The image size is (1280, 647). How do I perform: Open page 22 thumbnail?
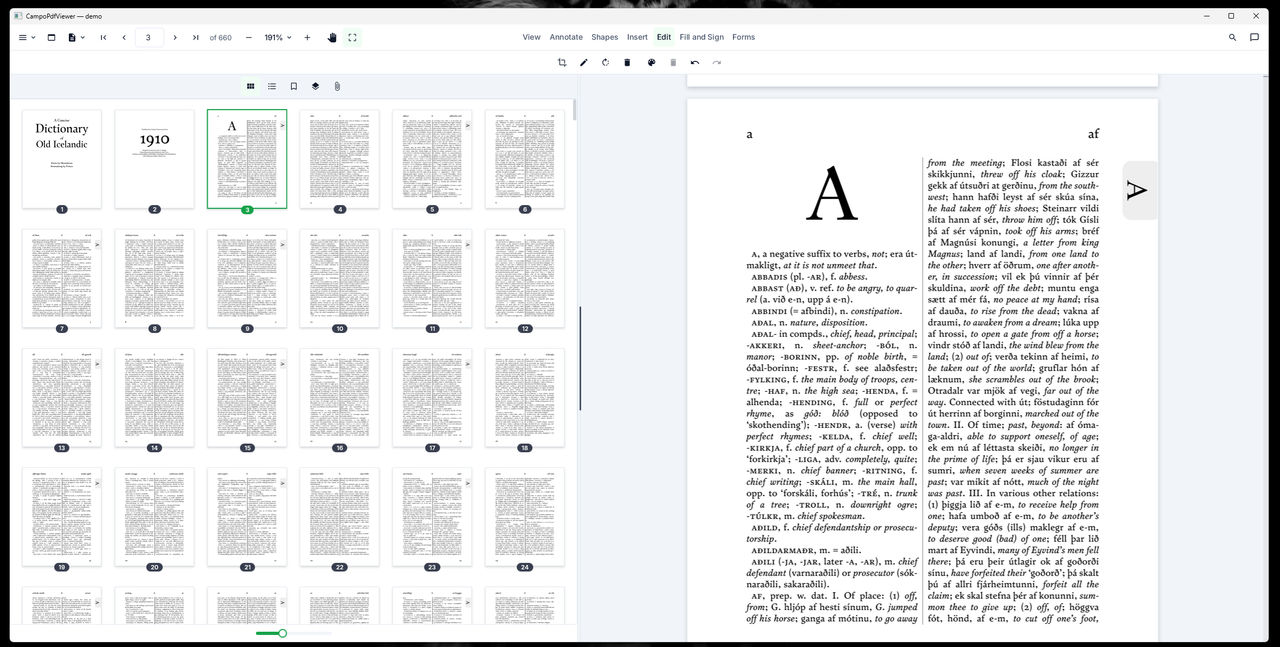[x=340, y=516]
